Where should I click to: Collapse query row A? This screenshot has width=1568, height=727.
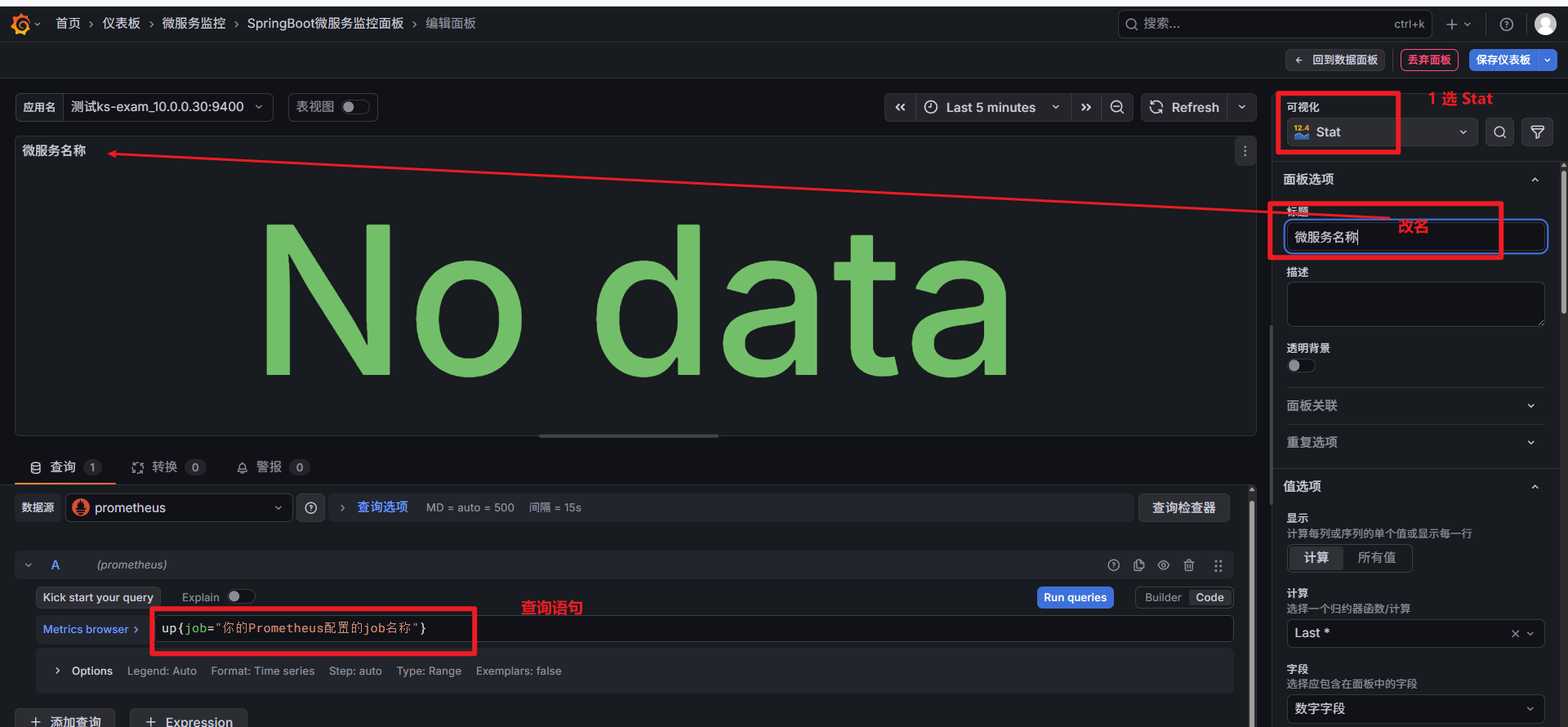pyautogui.click(x=29, y=565)
